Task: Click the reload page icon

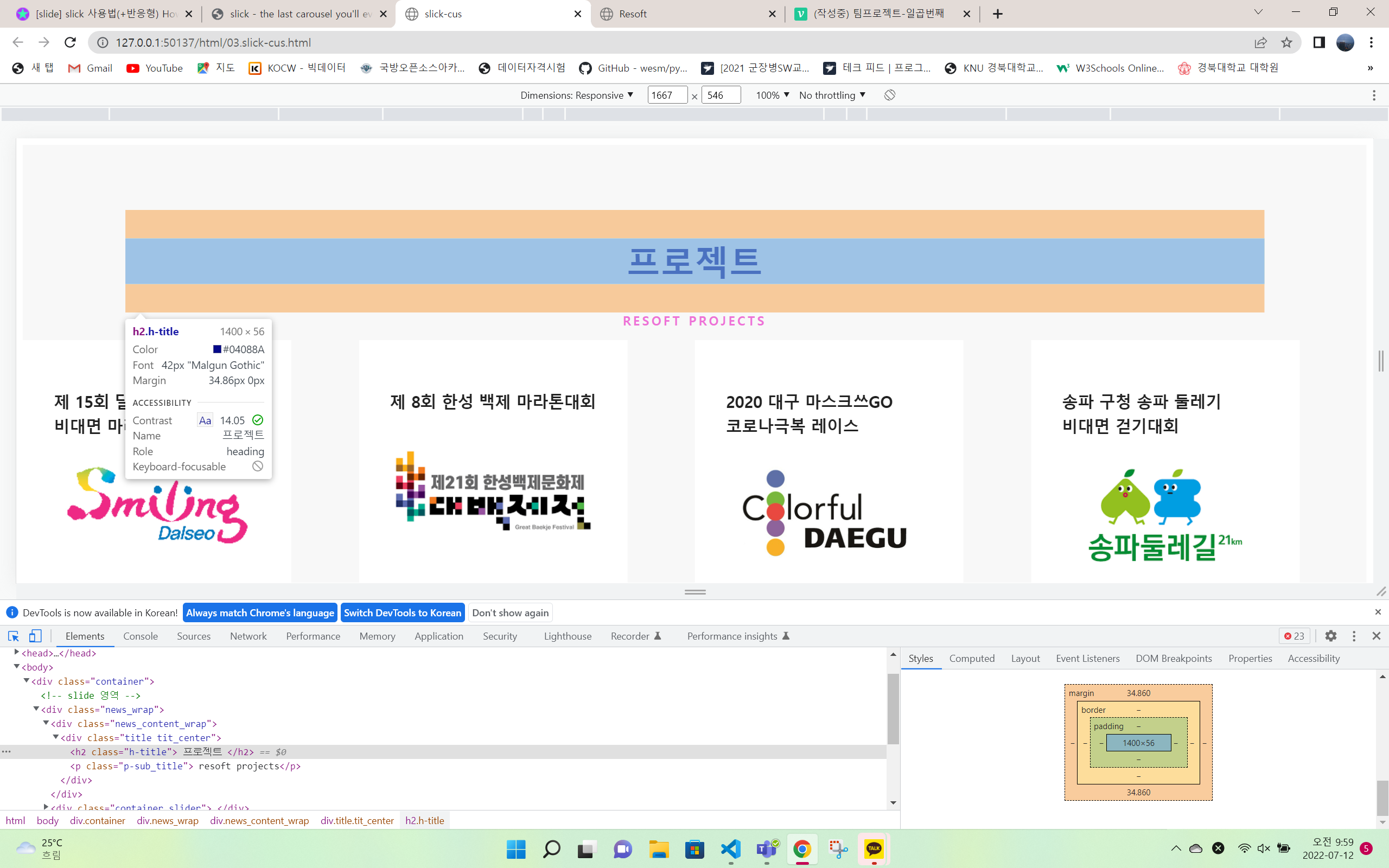Action: pos(70,42)
